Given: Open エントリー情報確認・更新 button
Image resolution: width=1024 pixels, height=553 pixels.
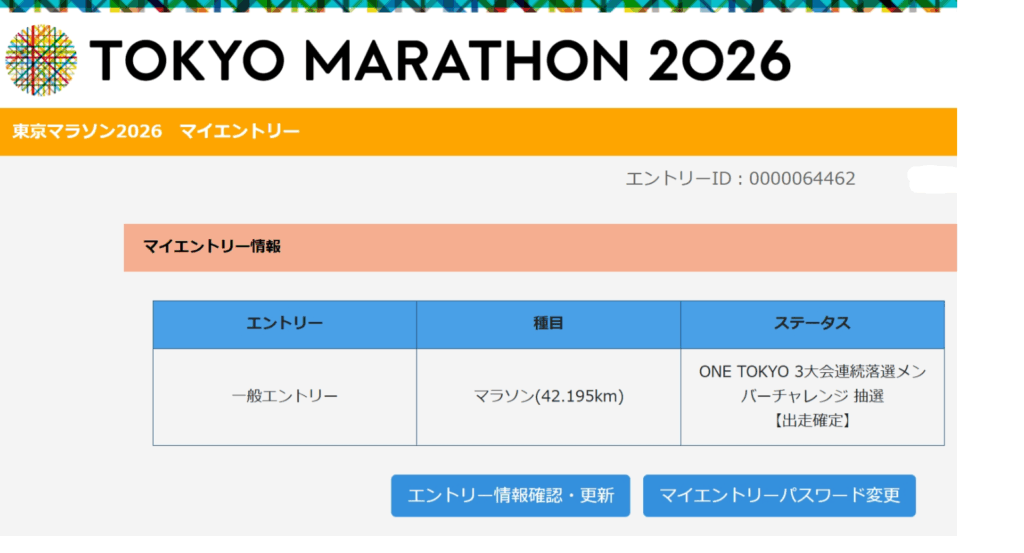Looking at the screenshot, I should coord(510,495).
